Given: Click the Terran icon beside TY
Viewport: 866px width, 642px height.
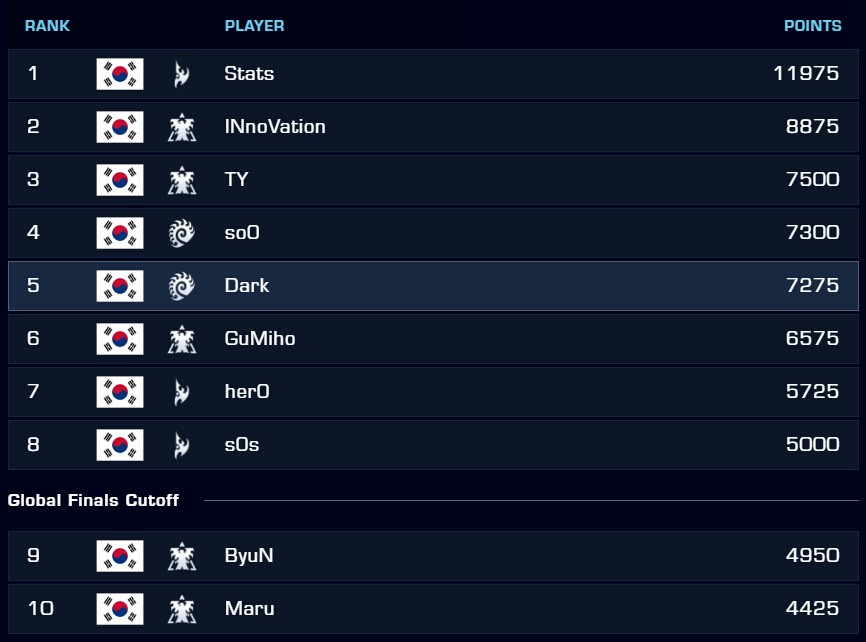Looking at the screenshot, I should [x=182, y=180].
